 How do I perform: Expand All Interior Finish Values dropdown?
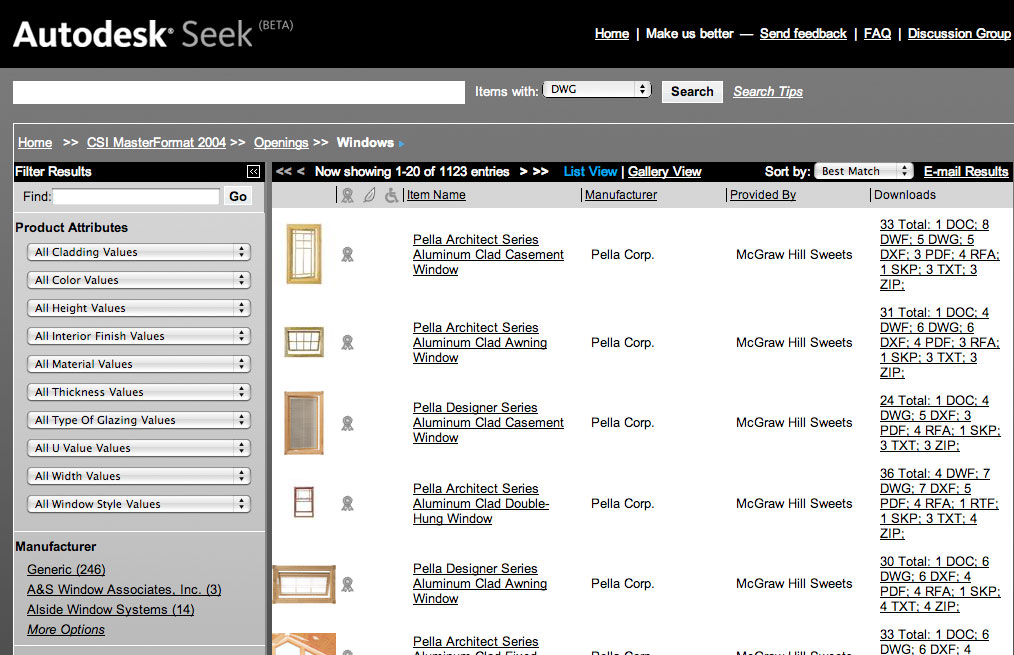[x=138, y=336]
